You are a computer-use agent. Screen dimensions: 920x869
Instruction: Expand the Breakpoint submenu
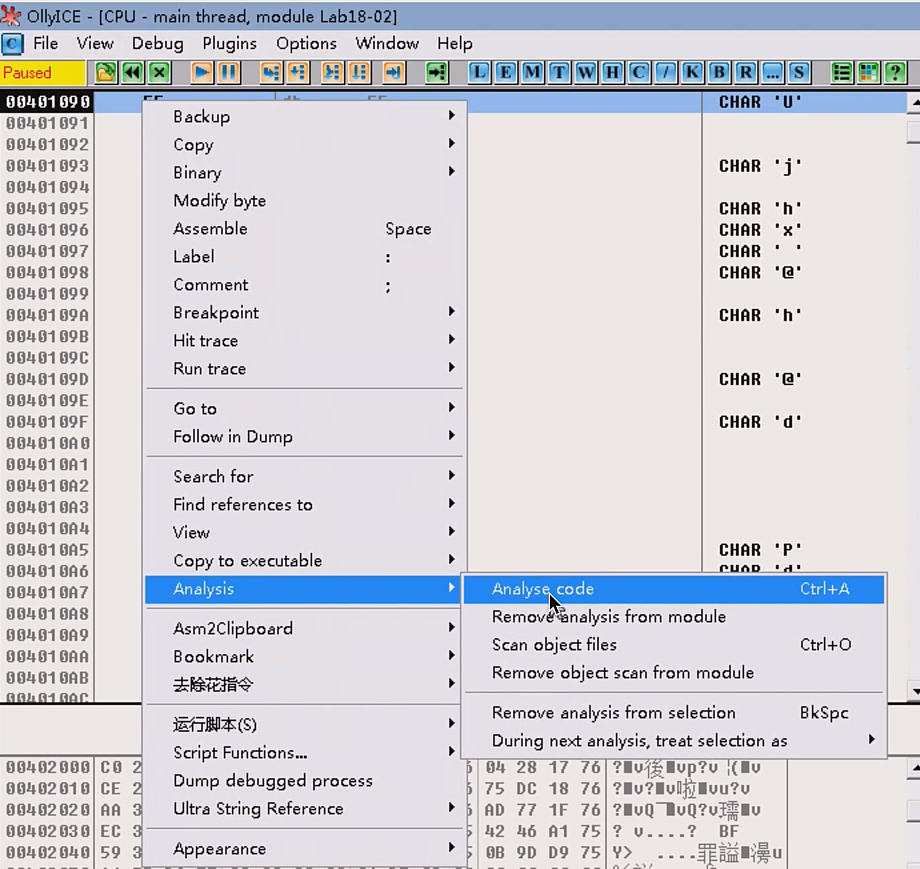click(305, 312)
